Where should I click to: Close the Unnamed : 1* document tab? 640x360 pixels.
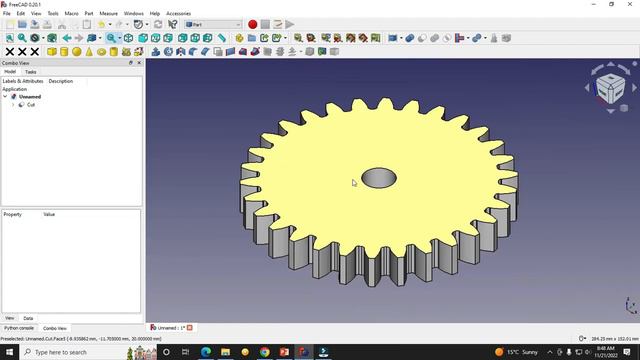coord(190,328)
